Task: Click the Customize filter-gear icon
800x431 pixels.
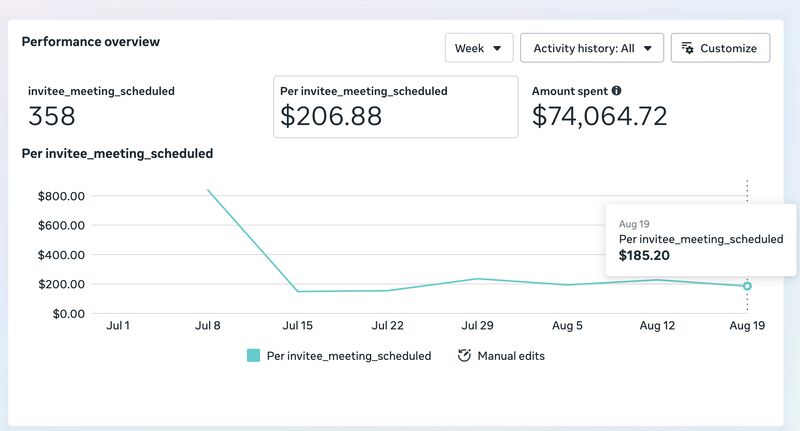Action: (687, 48)
